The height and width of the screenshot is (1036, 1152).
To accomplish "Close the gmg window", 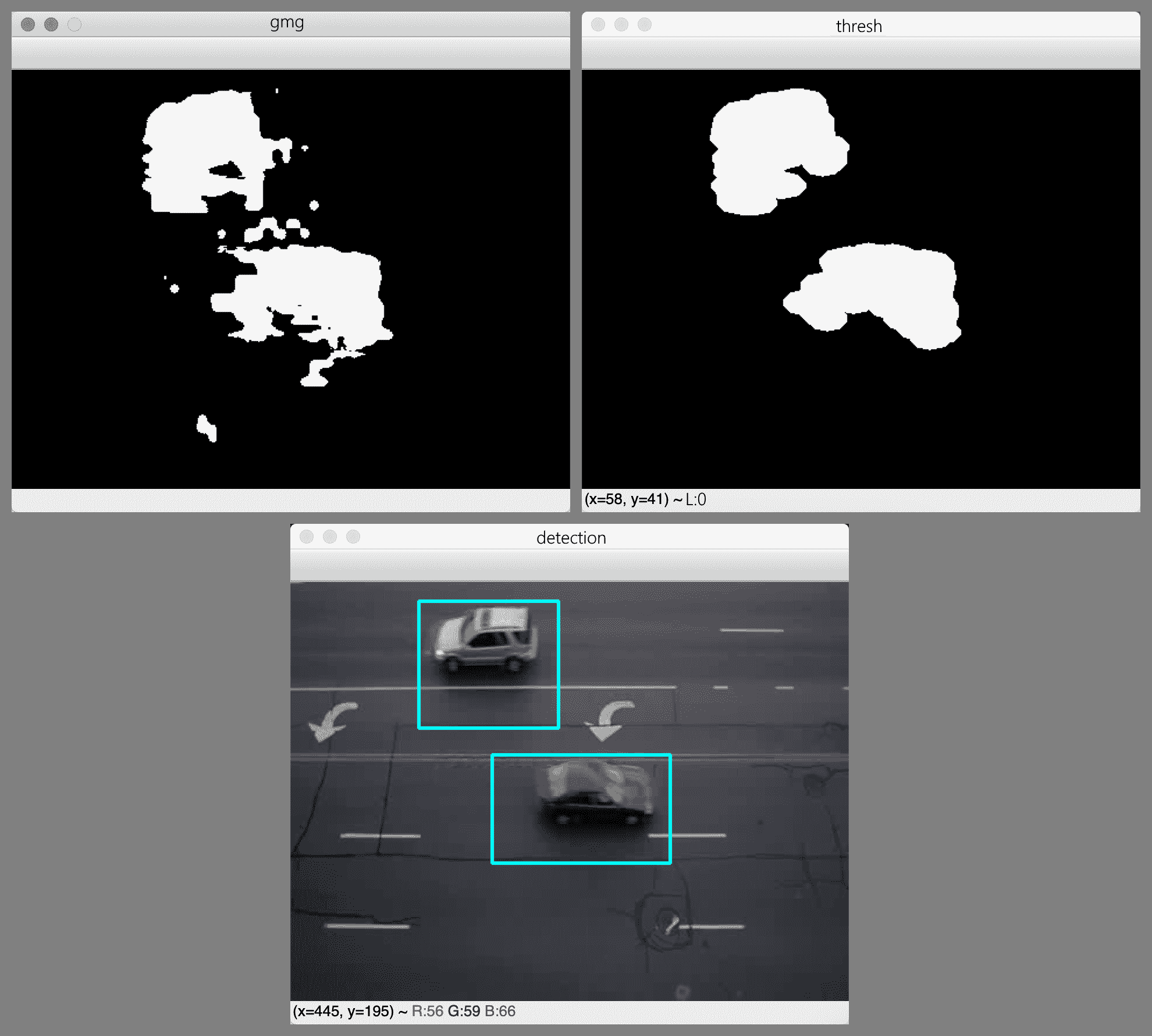I will [x=28, y=24].
